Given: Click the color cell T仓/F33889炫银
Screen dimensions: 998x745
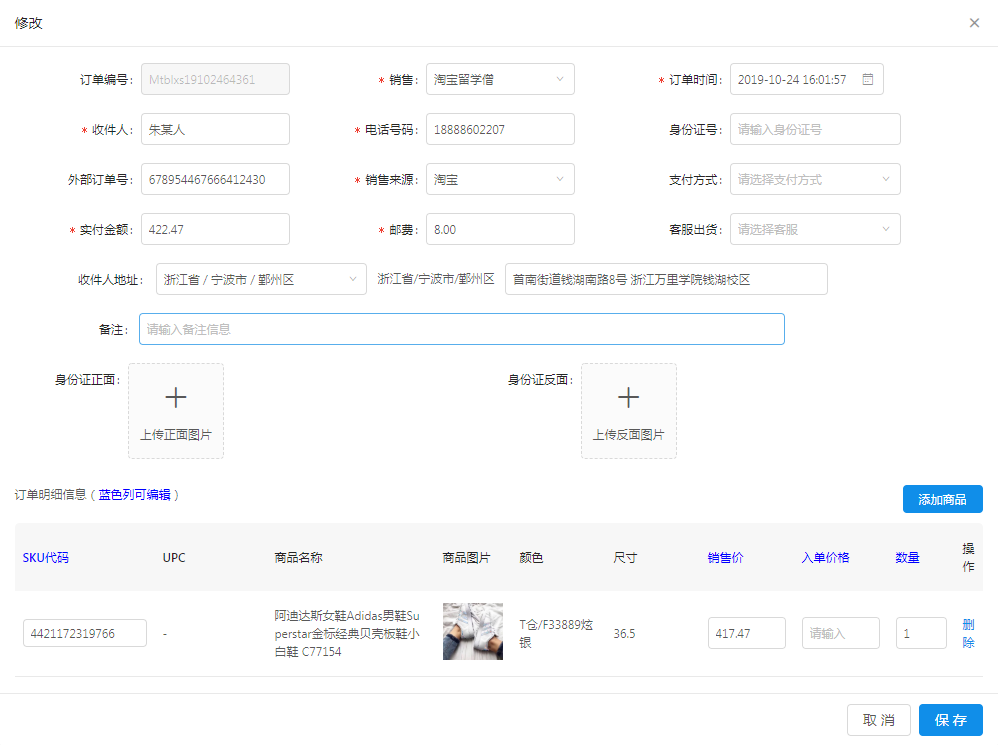Looking at the screenshot, I should point(556,634).
